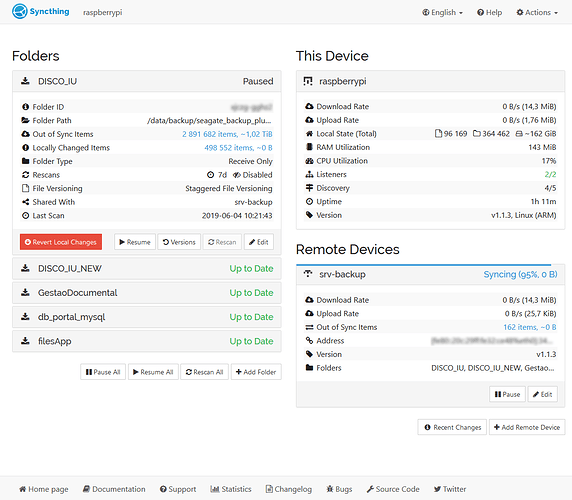572x500 pixels.
Task: Click the Shared With share icon
Action: (25, 202)
